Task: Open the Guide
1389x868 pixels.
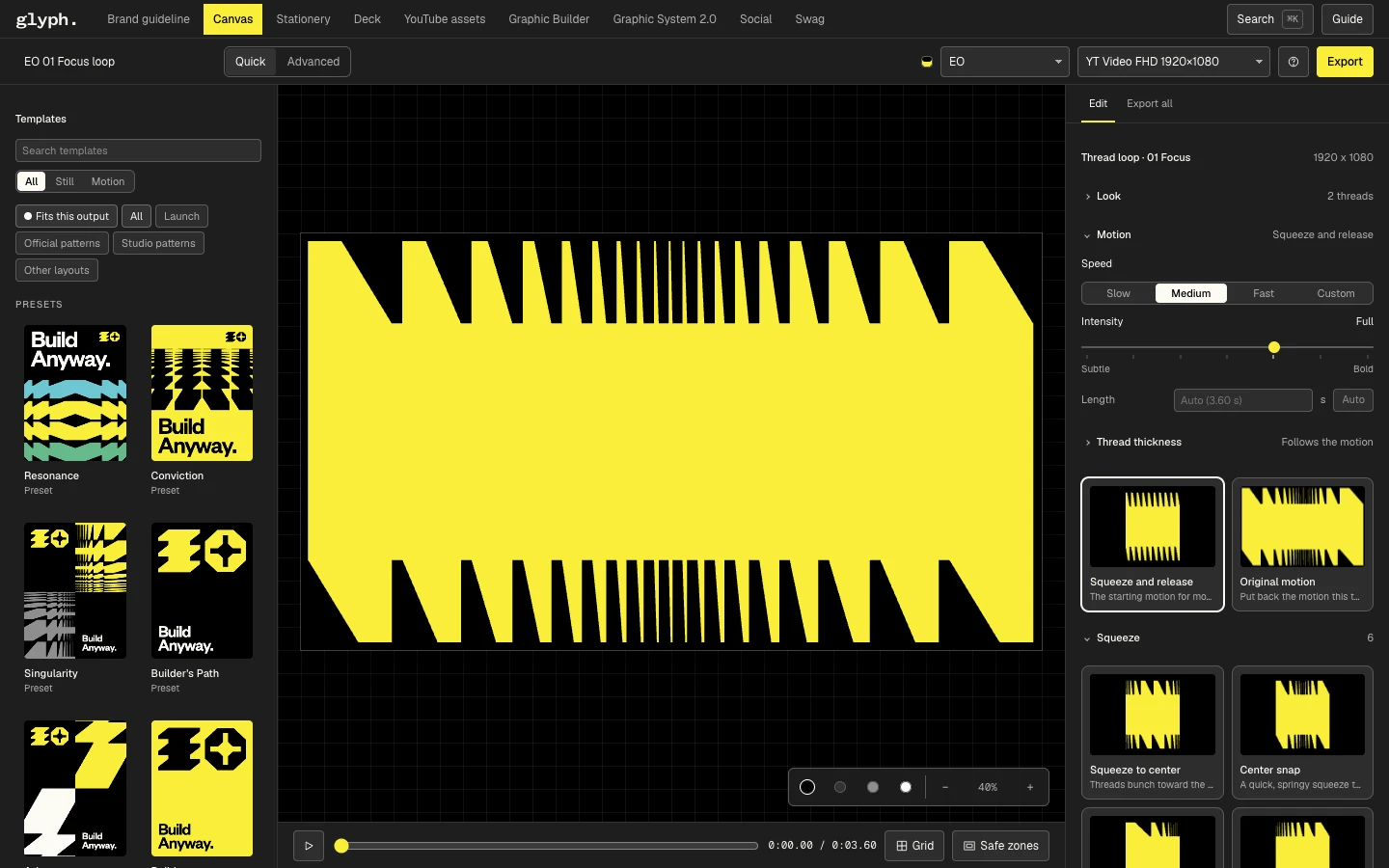Action: (1347, 19)
